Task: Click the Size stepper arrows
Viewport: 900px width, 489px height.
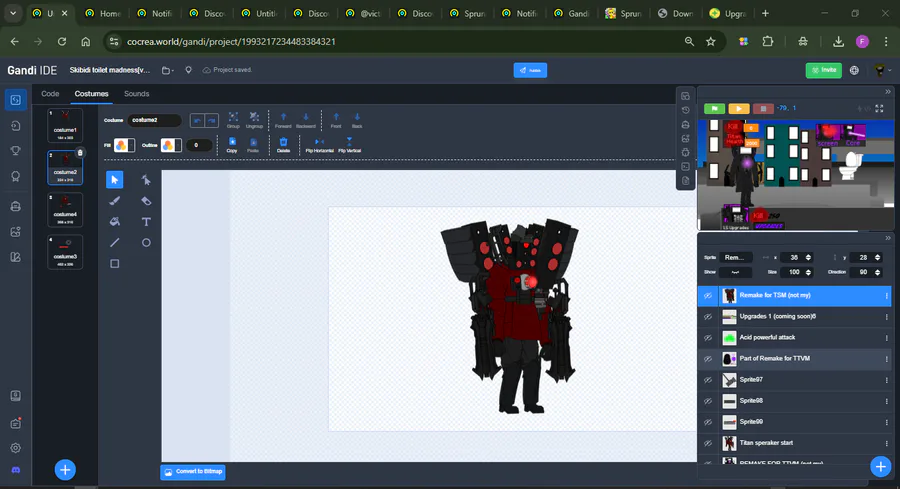Action: pyautogui.click(x=808, y=272)
